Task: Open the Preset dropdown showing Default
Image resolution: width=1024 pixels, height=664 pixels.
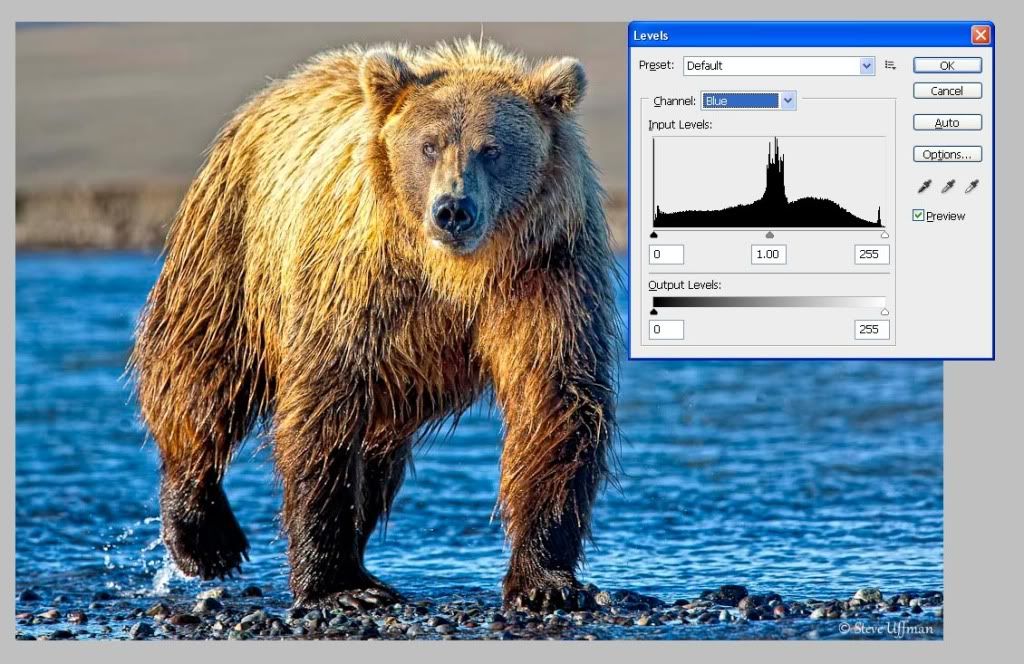Action: (779, 66)
